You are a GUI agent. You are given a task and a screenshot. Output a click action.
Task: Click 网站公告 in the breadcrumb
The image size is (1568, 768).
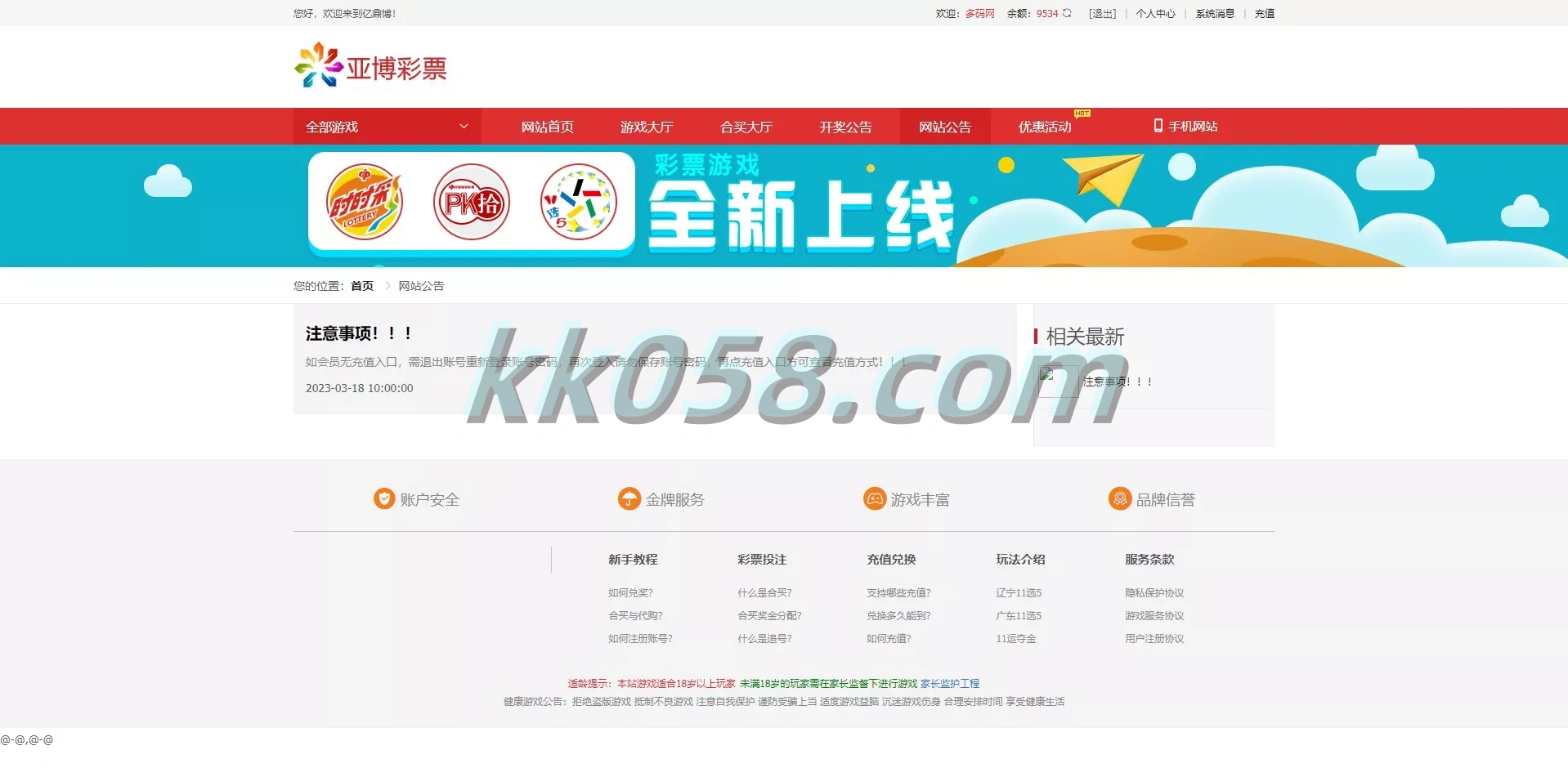click(421, 286)
